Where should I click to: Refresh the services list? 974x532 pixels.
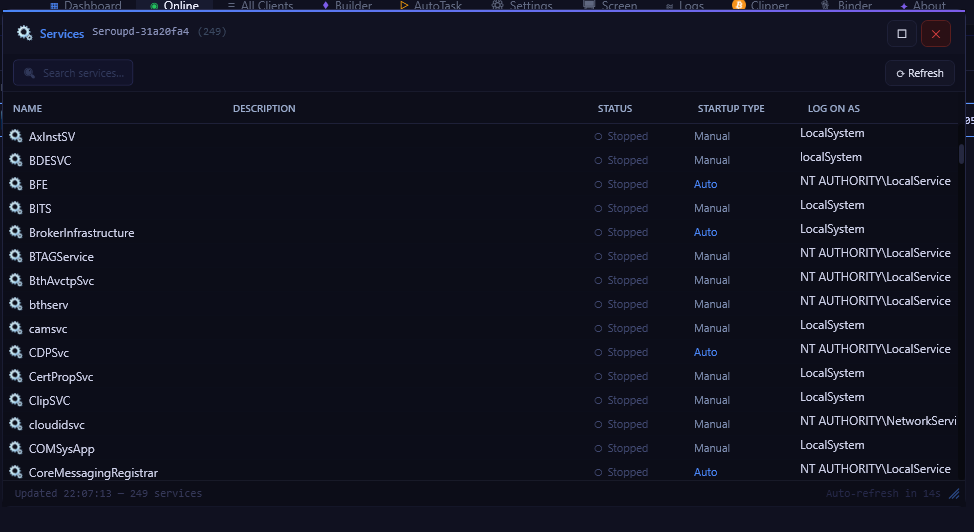point(920,73)
